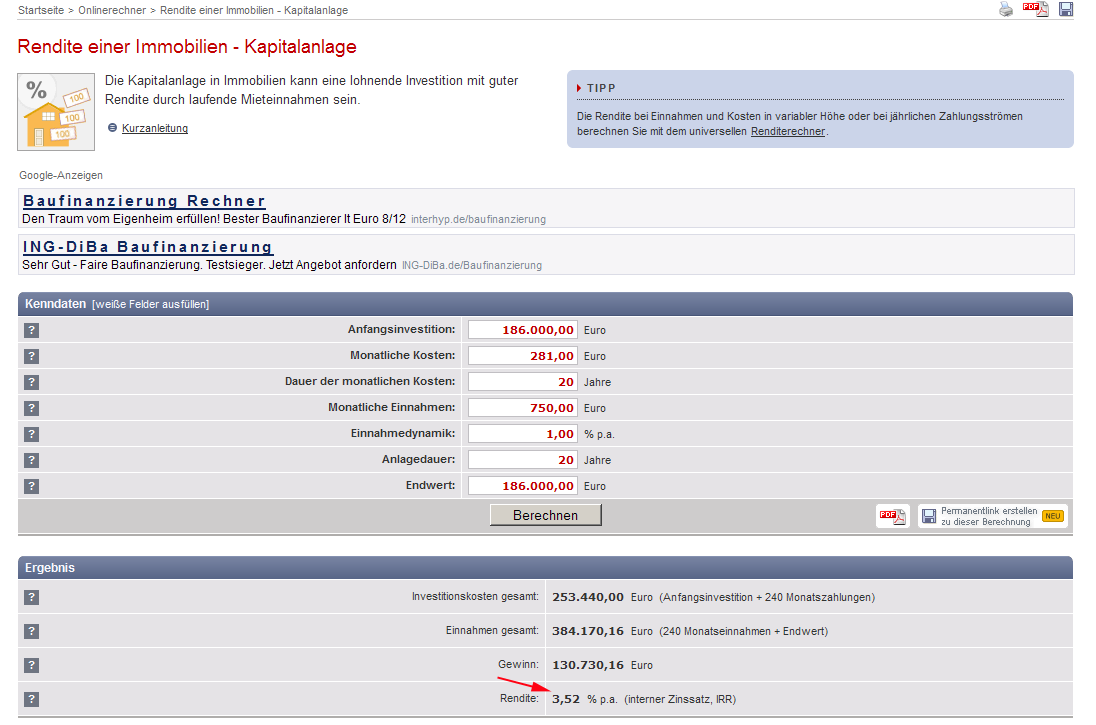
Task: Click the save diskette icon in header
Action: point(1066,10)
